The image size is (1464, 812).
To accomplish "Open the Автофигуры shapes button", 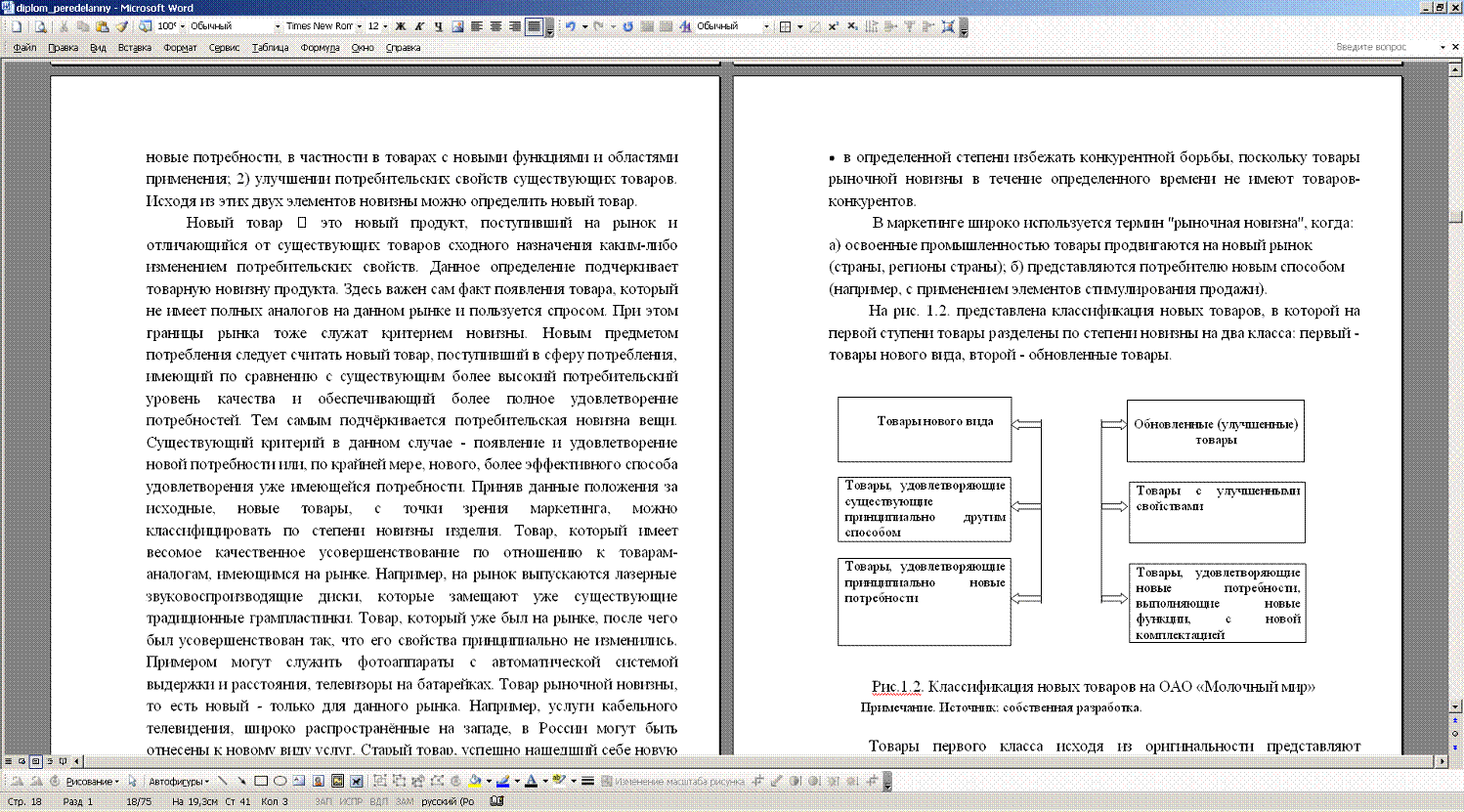I will point(177,782).
